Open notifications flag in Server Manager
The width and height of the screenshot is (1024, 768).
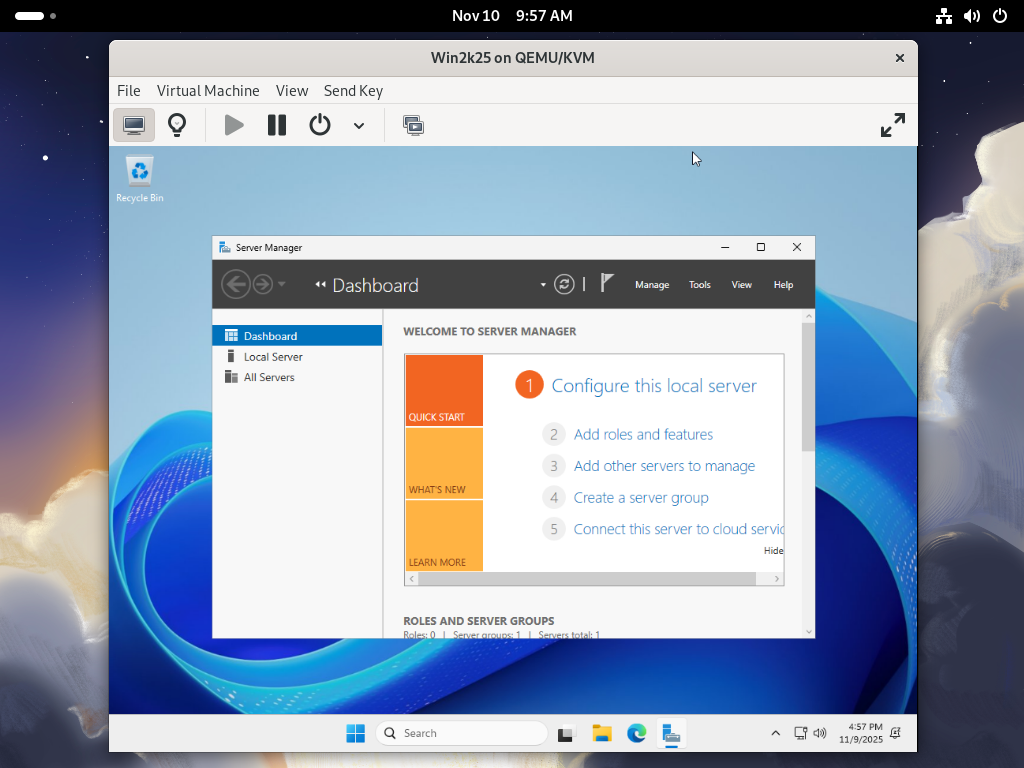[607, 283]
